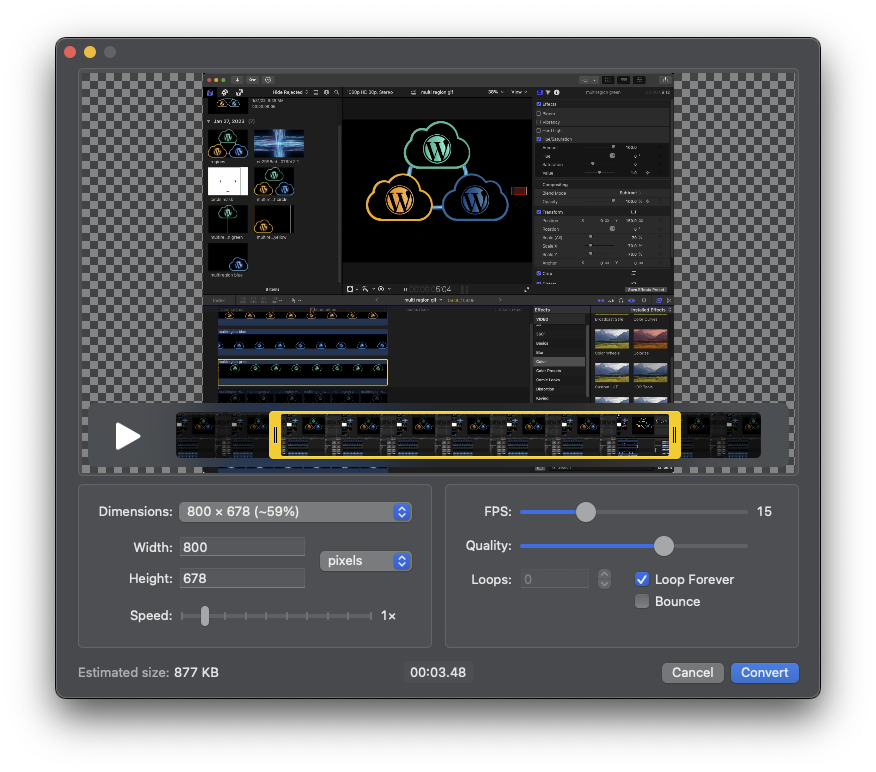Click the Speed slider knob

tap(205, 616)
